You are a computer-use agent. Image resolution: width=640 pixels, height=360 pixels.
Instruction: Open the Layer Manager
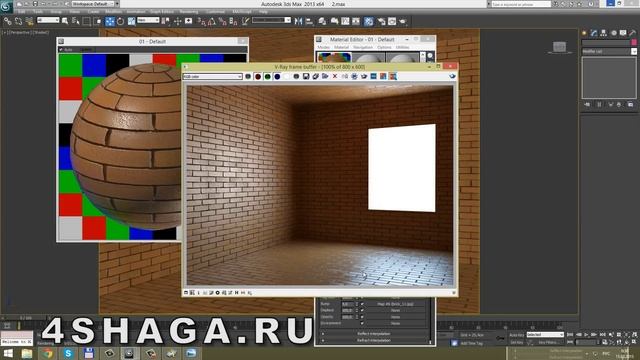click(x=322, y=21)
